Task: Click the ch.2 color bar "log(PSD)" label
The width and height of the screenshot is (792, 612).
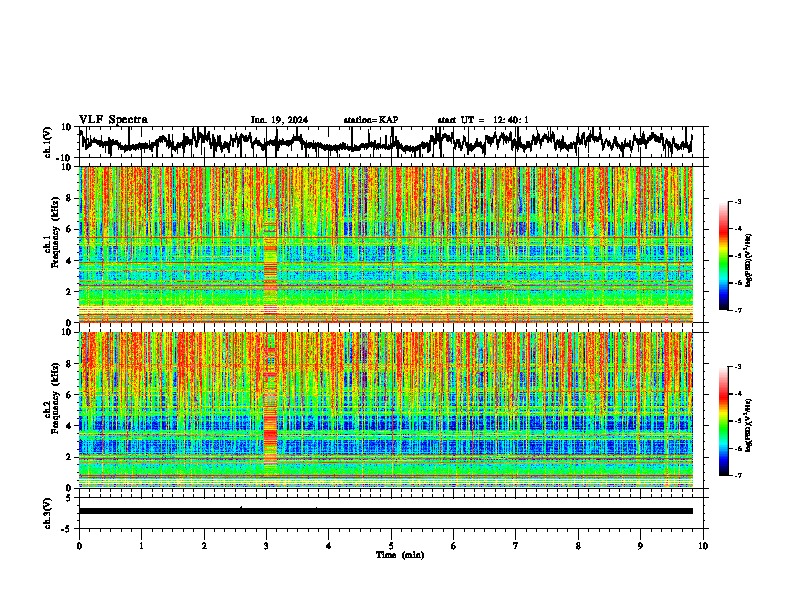Action: click(x=749, y=425)
